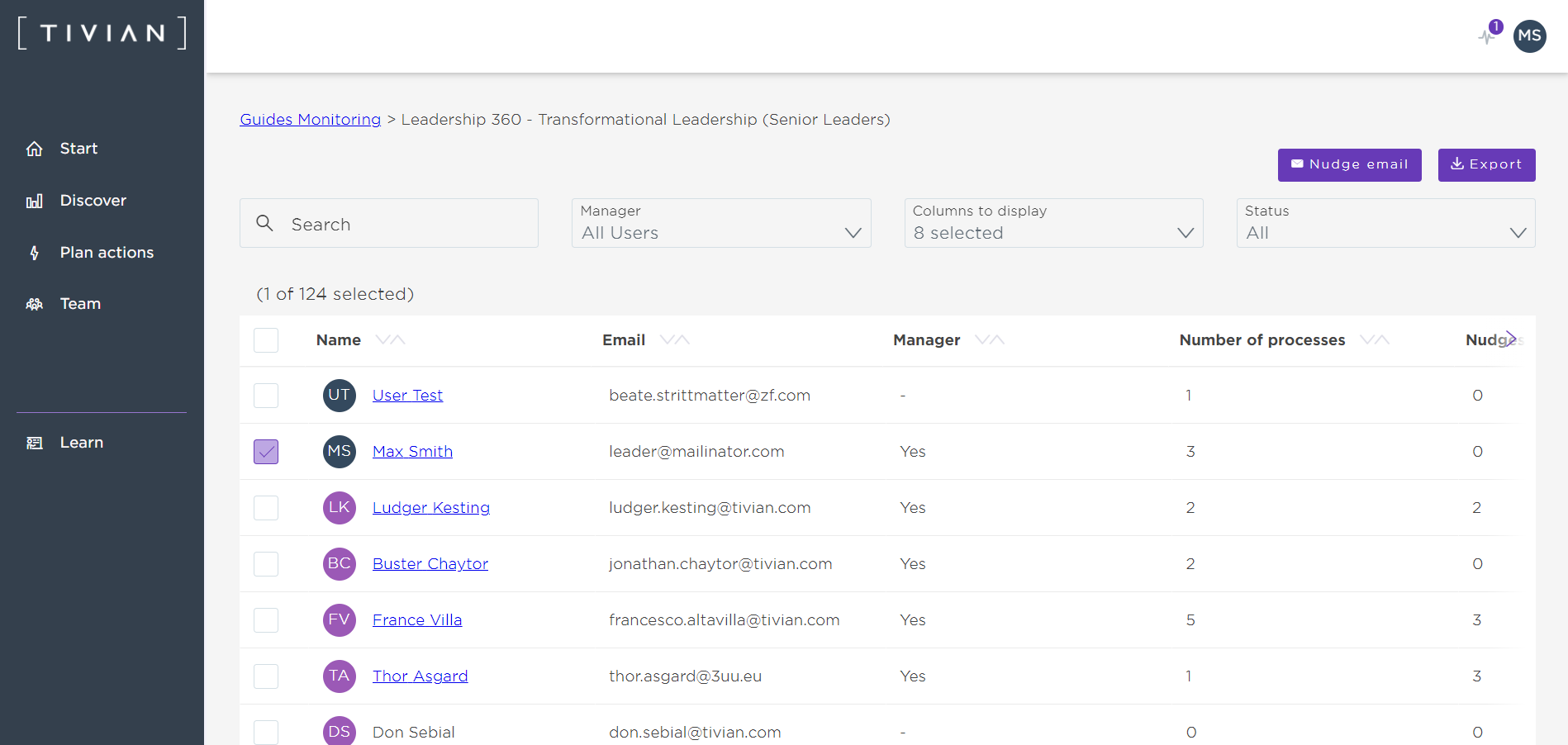The height and width of the screenshot is (745, 1568).
Task: Click email francesco.altavilla@tivian.com
Action: click(724, 620)
